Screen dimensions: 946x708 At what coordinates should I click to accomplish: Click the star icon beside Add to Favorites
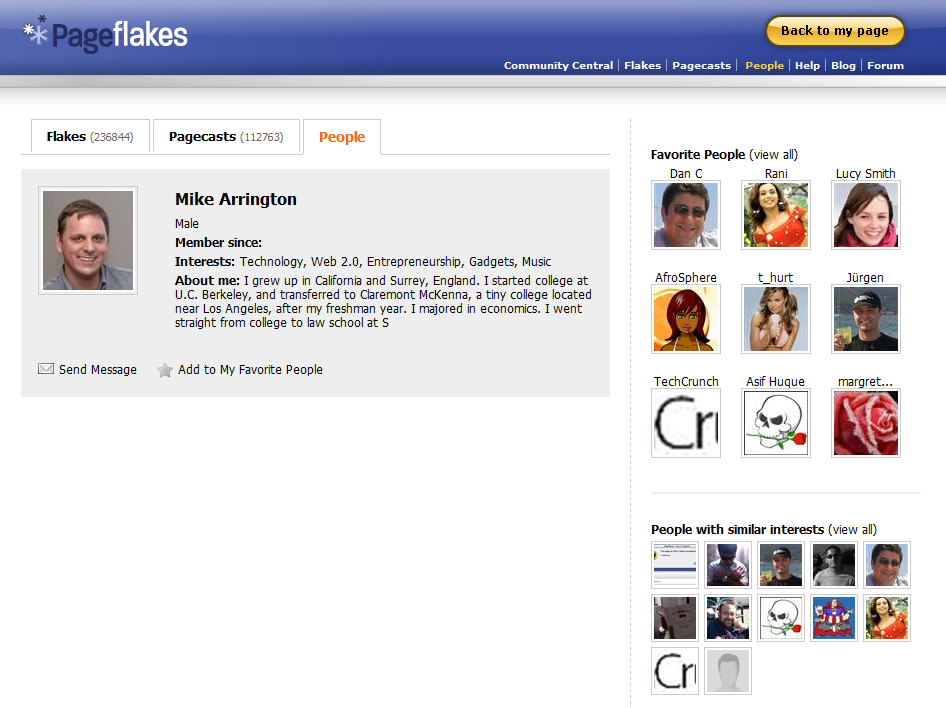click(x=165, y=370)
